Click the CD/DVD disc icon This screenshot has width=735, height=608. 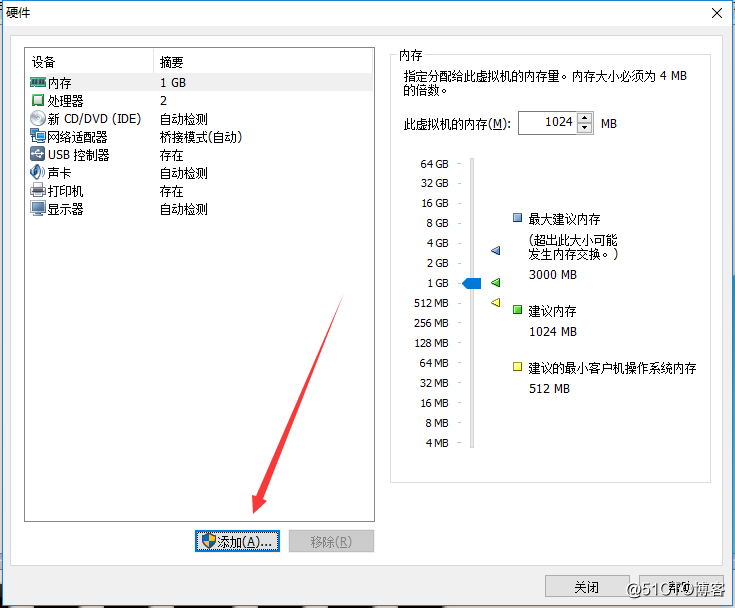[x=38, y=118]
